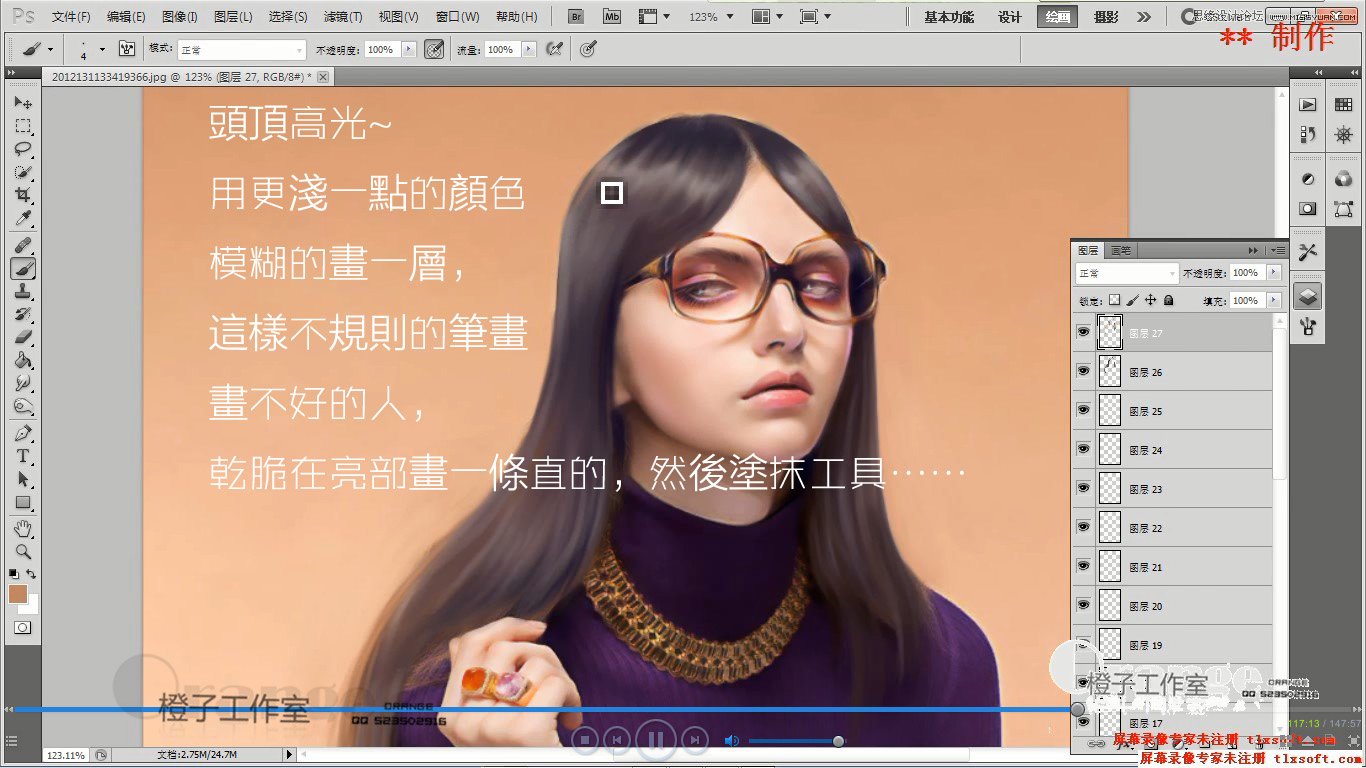Select the Eraser tool
The image size is (1366, 768).
23,337
